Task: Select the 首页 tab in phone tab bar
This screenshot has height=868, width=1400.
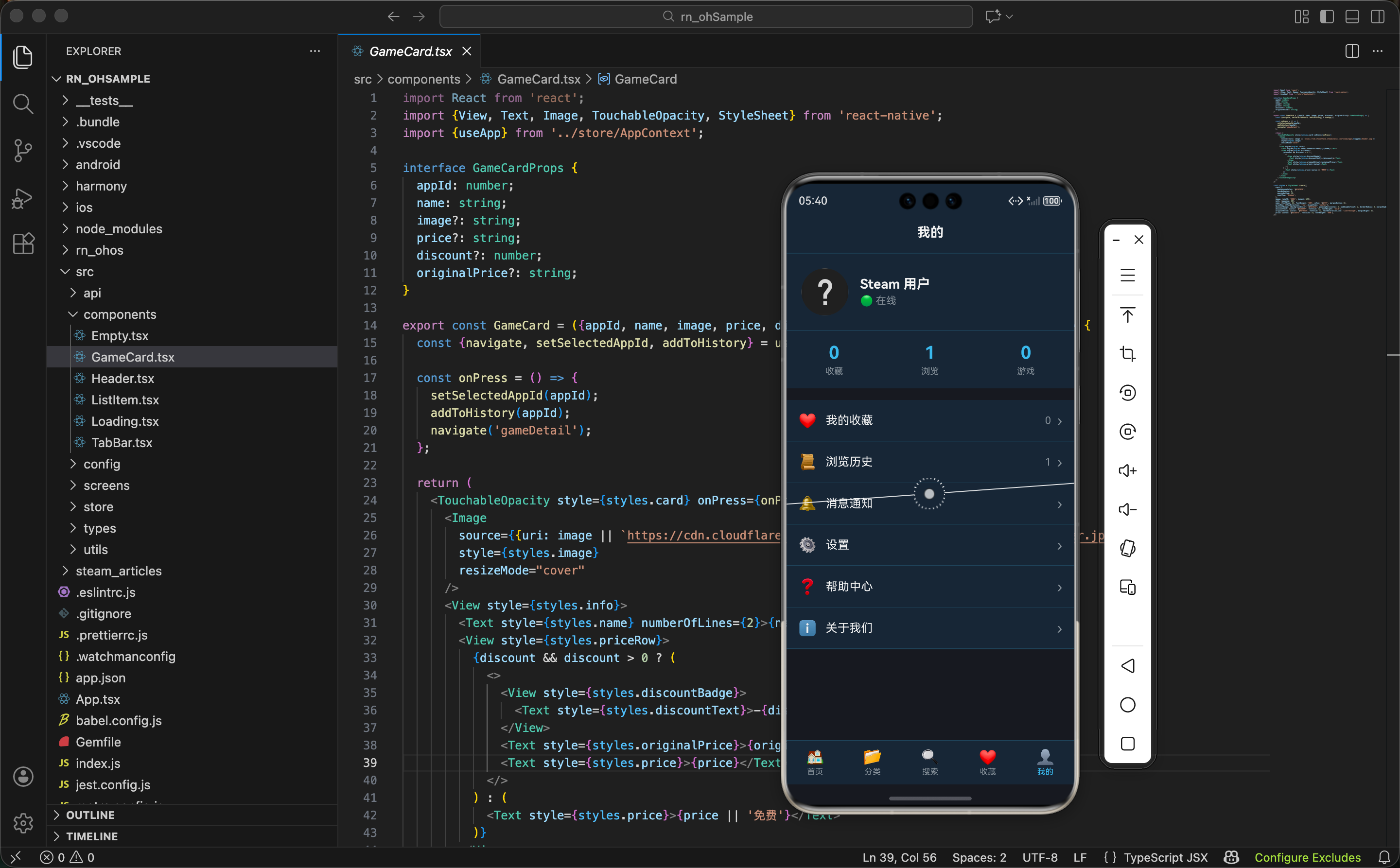Action: pos(814,762)
